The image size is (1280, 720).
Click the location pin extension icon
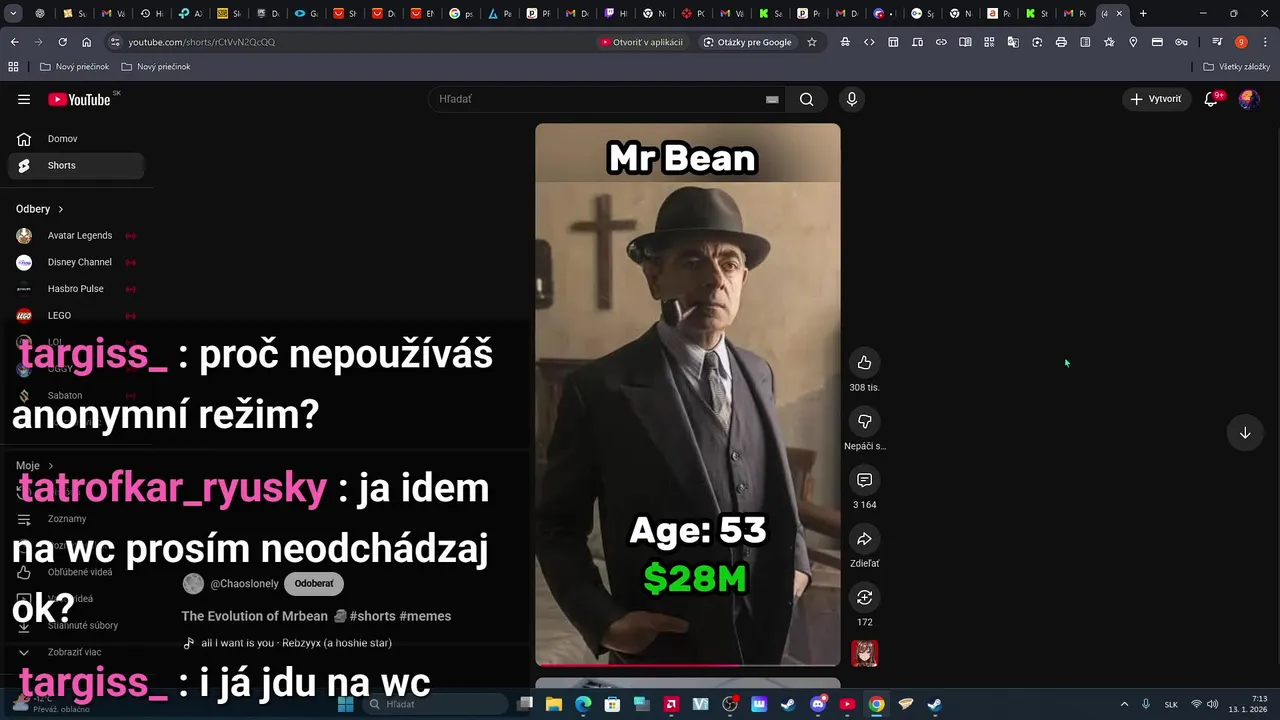click(x=1133, y=42)
